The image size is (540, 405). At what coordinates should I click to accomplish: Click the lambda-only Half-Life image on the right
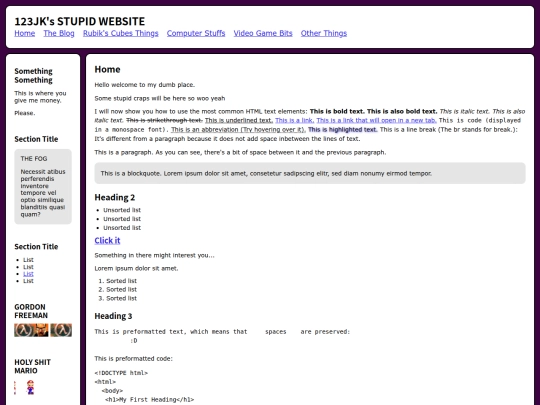click(61, 330)
